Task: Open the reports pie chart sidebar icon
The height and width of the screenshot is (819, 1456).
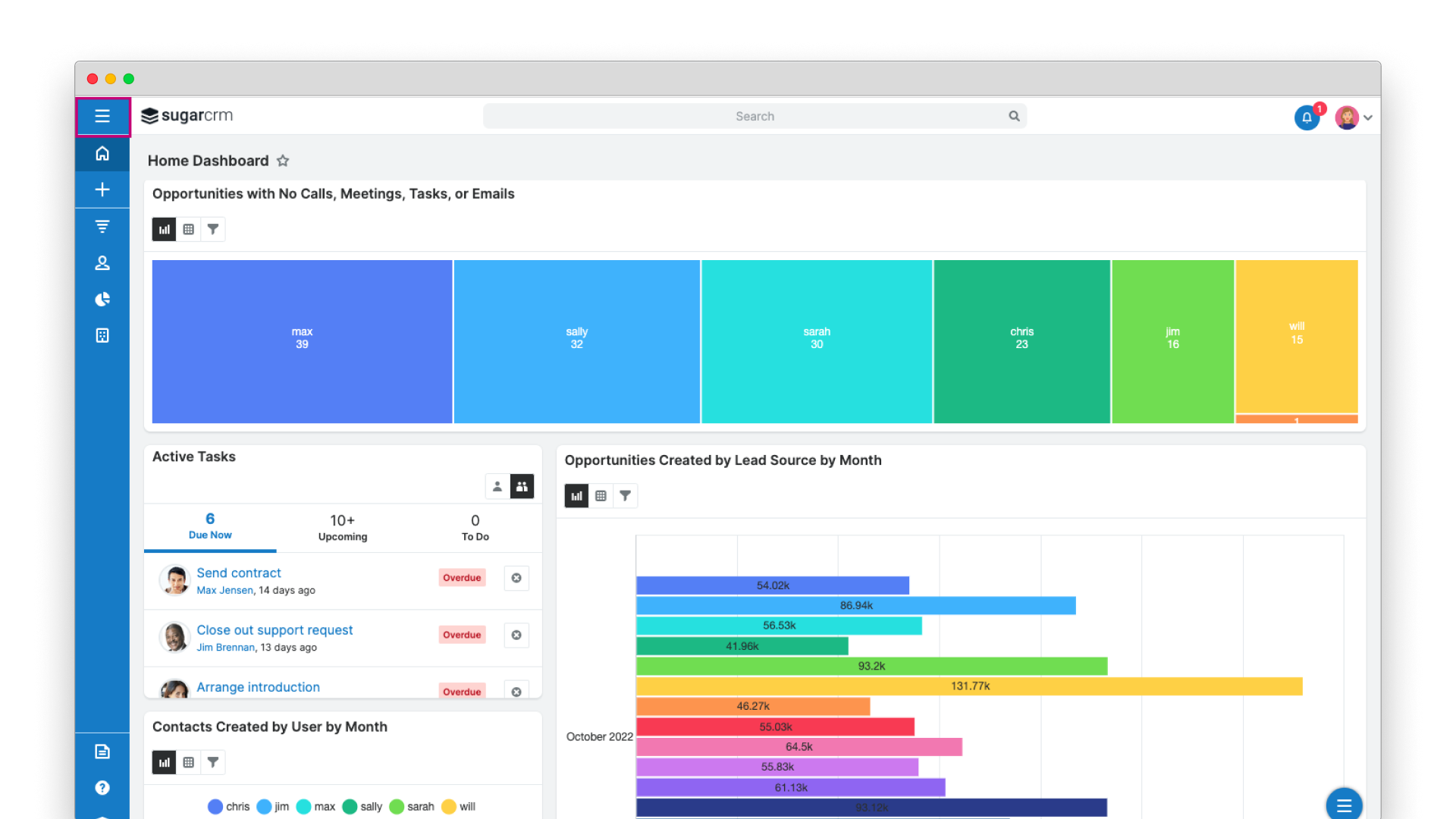Action: pyautogui.click(x=102, y=299)
